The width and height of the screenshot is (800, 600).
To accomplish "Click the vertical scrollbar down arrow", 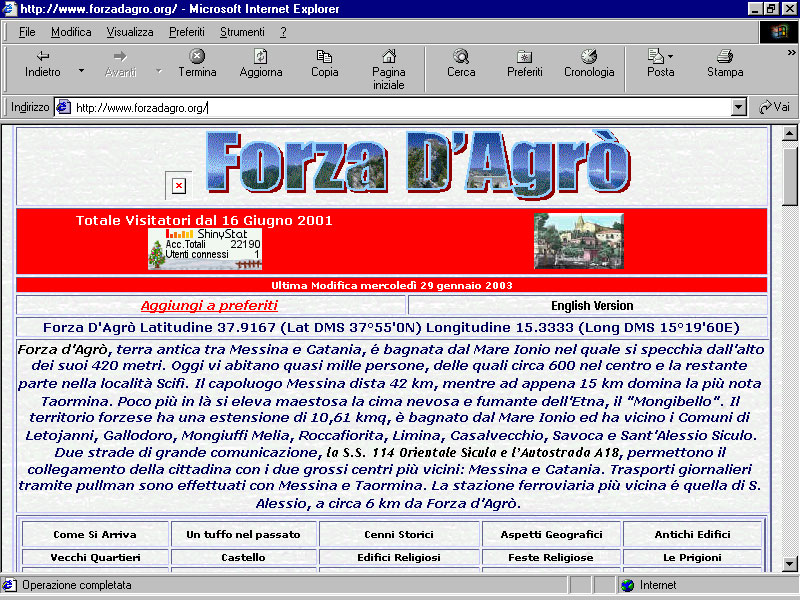I will (789, 564).
